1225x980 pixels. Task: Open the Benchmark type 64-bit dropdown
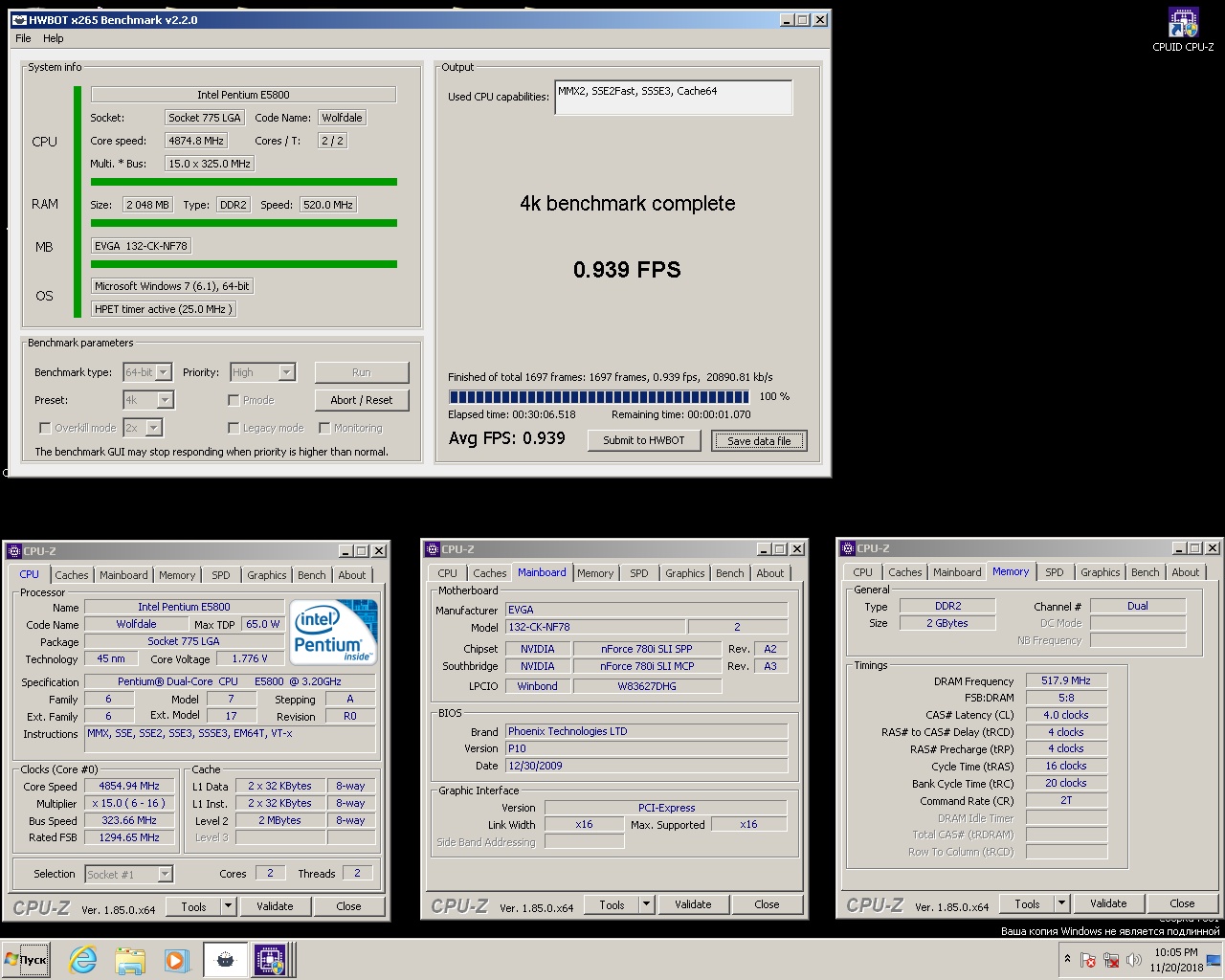[x=164, y=372]
